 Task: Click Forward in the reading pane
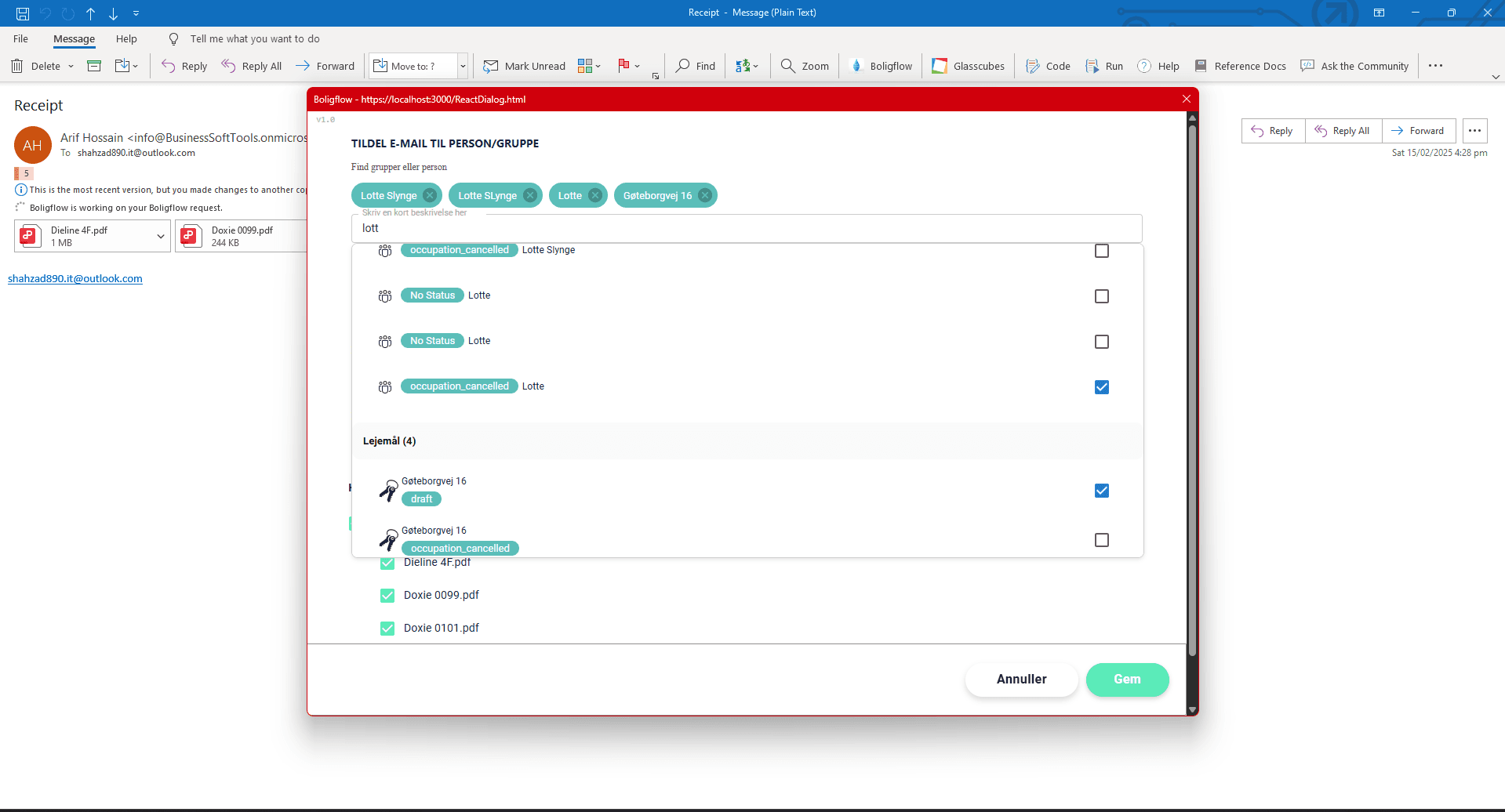(x=1418, y=131)
